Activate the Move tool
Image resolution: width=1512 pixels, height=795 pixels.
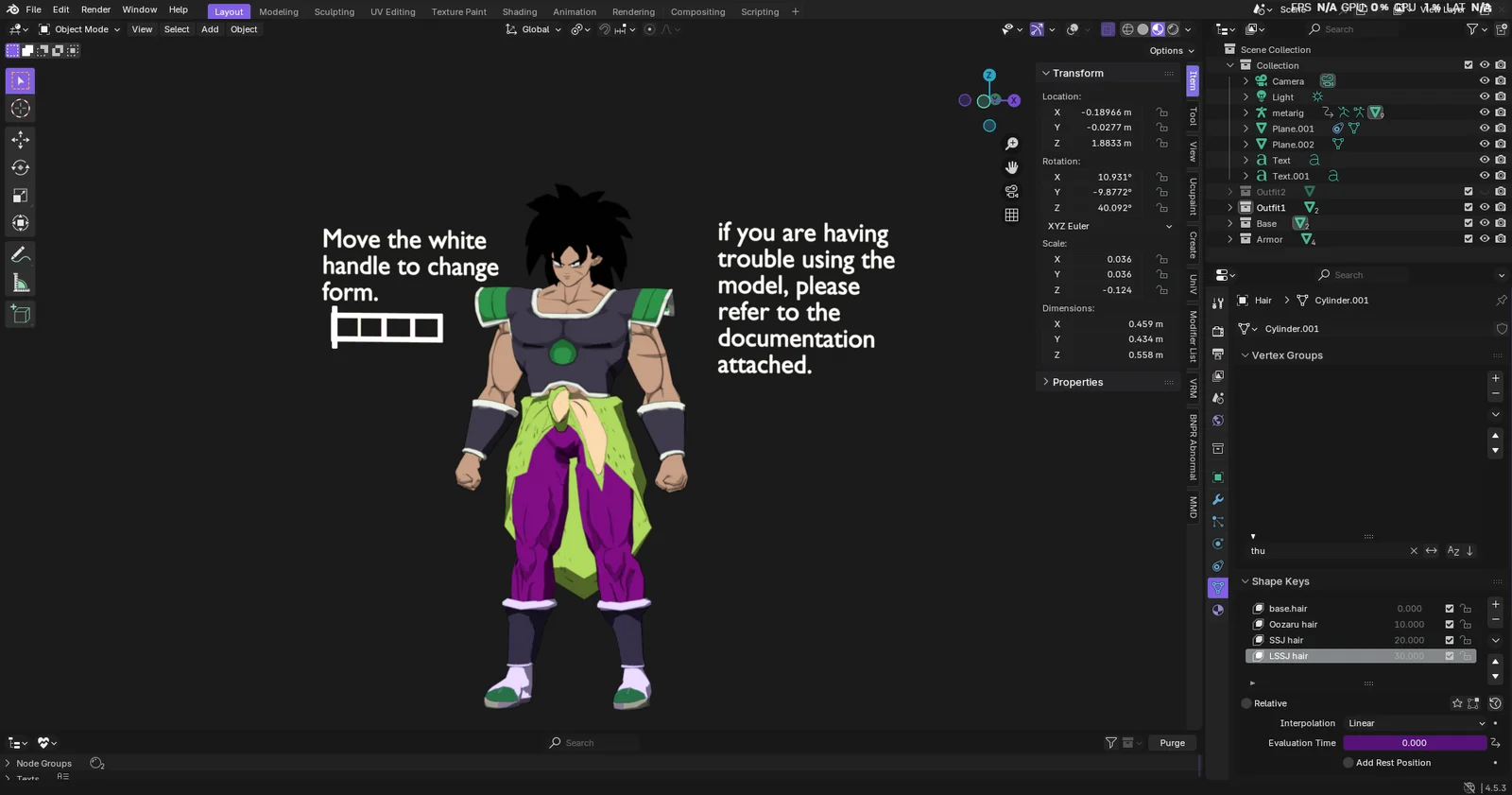click(20, 140)
